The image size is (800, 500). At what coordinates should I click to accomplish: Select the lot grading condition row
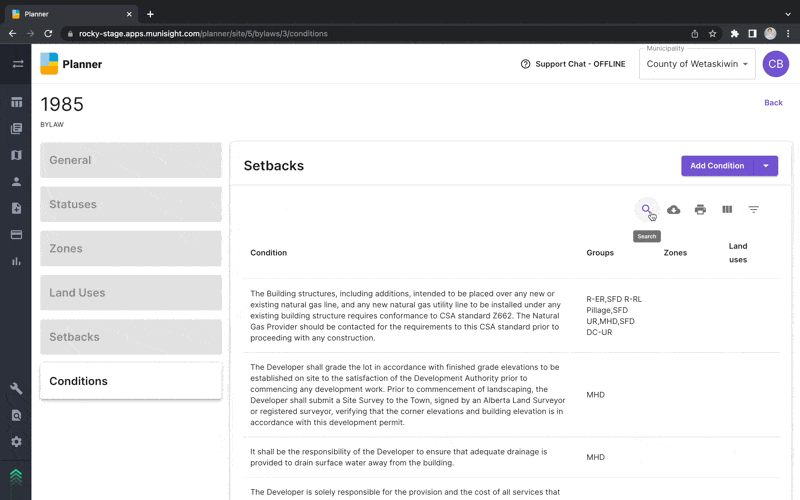click(x=512, y=394)
